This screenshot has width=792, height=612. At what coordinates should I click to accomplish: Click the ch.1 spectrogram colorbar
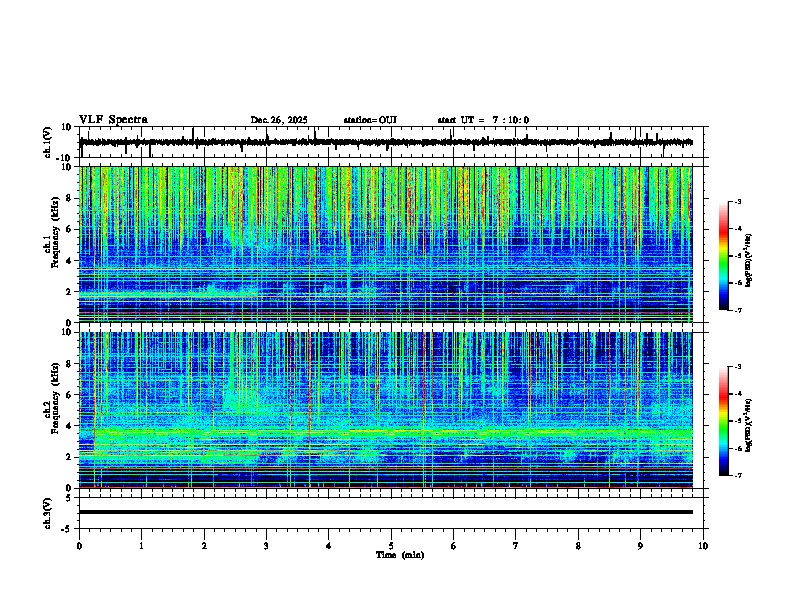coord(724,256)
